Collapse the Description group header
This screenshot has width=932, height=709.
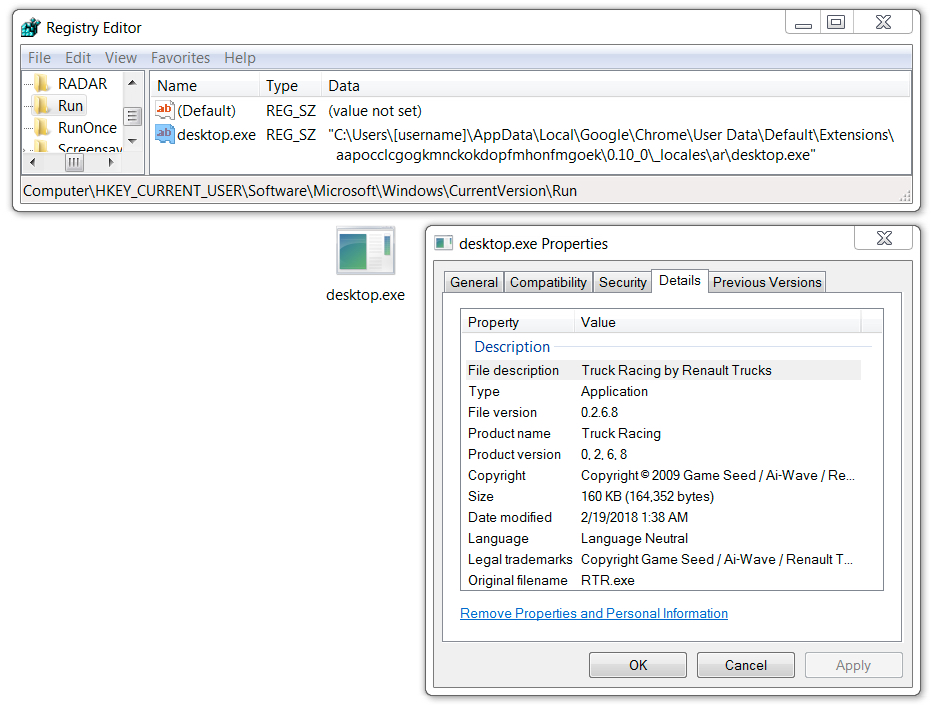(x=512, y=346)
